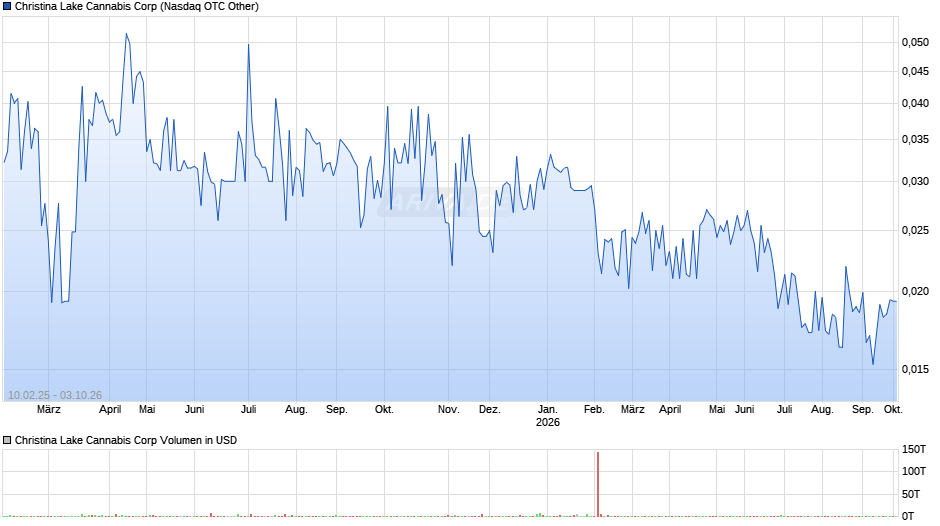Click the 'Juni' label in the 2025 section
940x526 pixels.
(194, 410)
